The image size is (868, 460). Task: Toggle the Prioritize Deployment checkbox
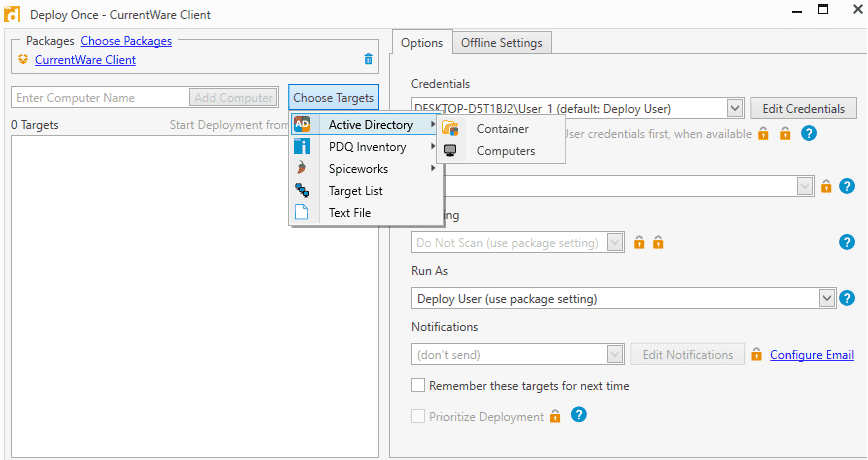418,416
